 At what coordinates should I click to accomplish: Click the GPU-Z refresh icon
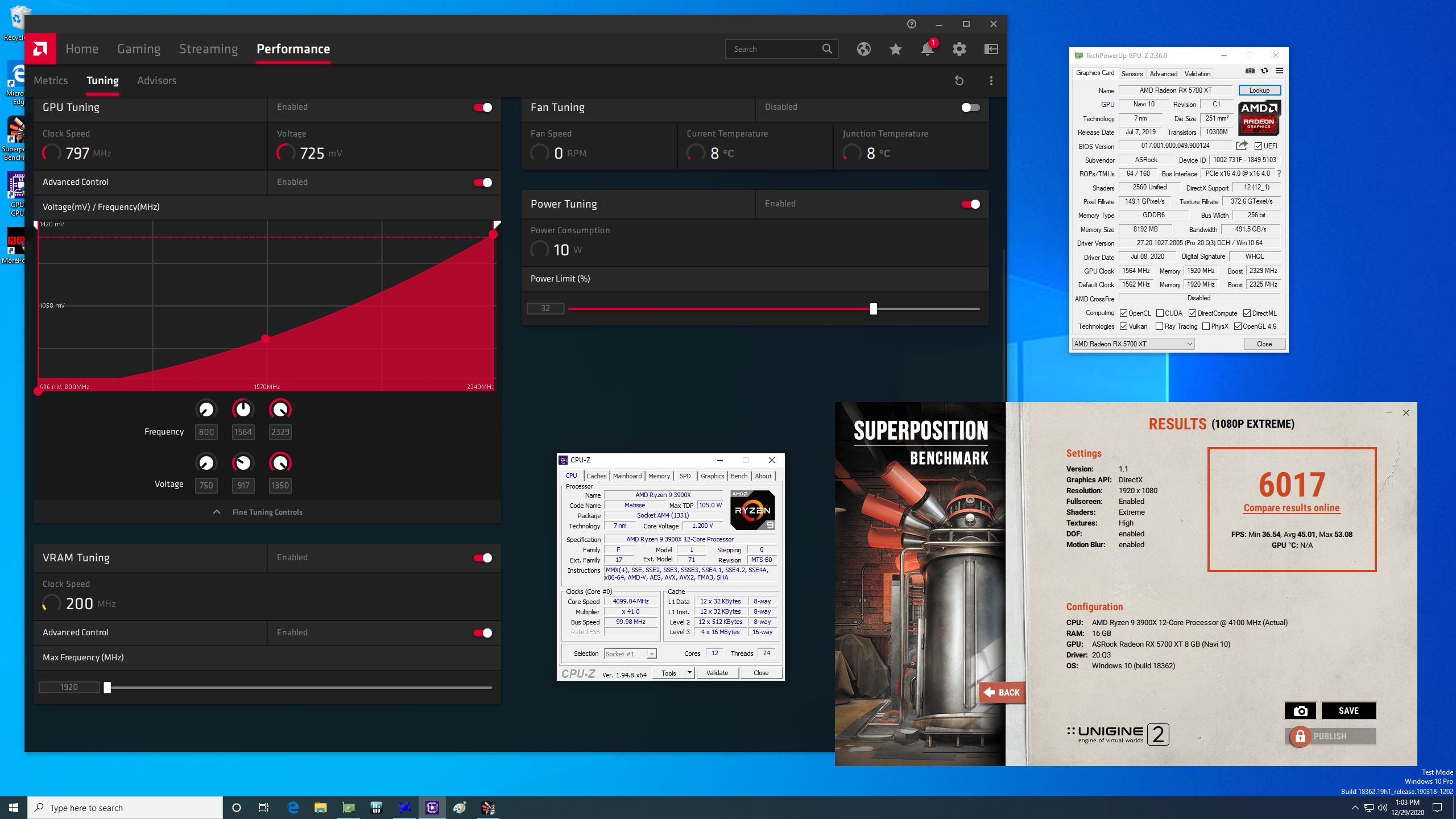[1264, 71]
